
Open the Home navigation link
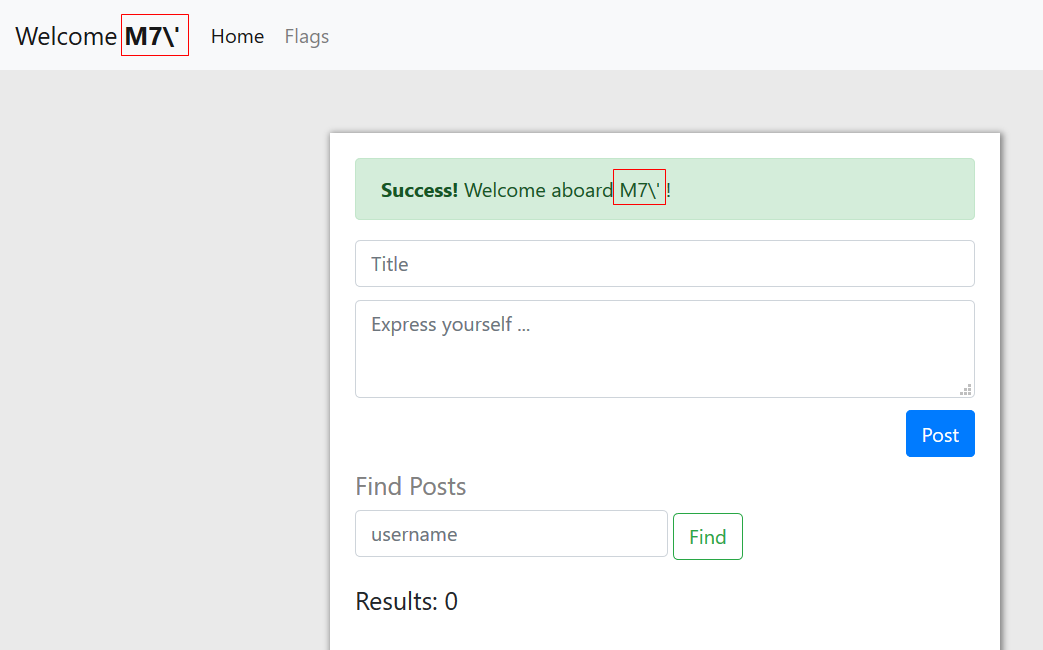[237, 36]
